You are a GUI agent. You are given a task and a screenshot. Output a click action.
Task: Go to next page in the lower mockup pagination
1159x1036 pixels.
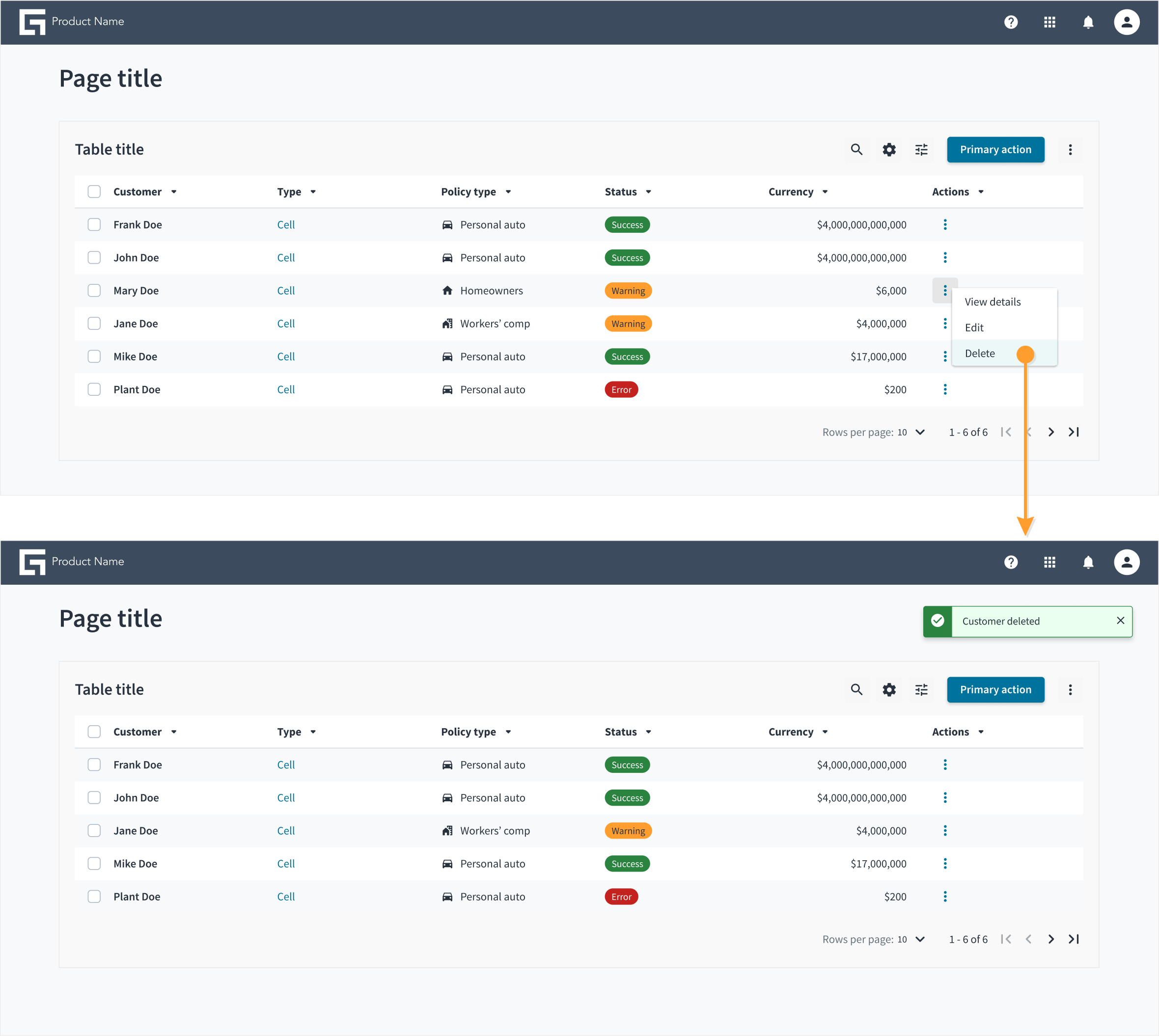(x=1051, y=940)
